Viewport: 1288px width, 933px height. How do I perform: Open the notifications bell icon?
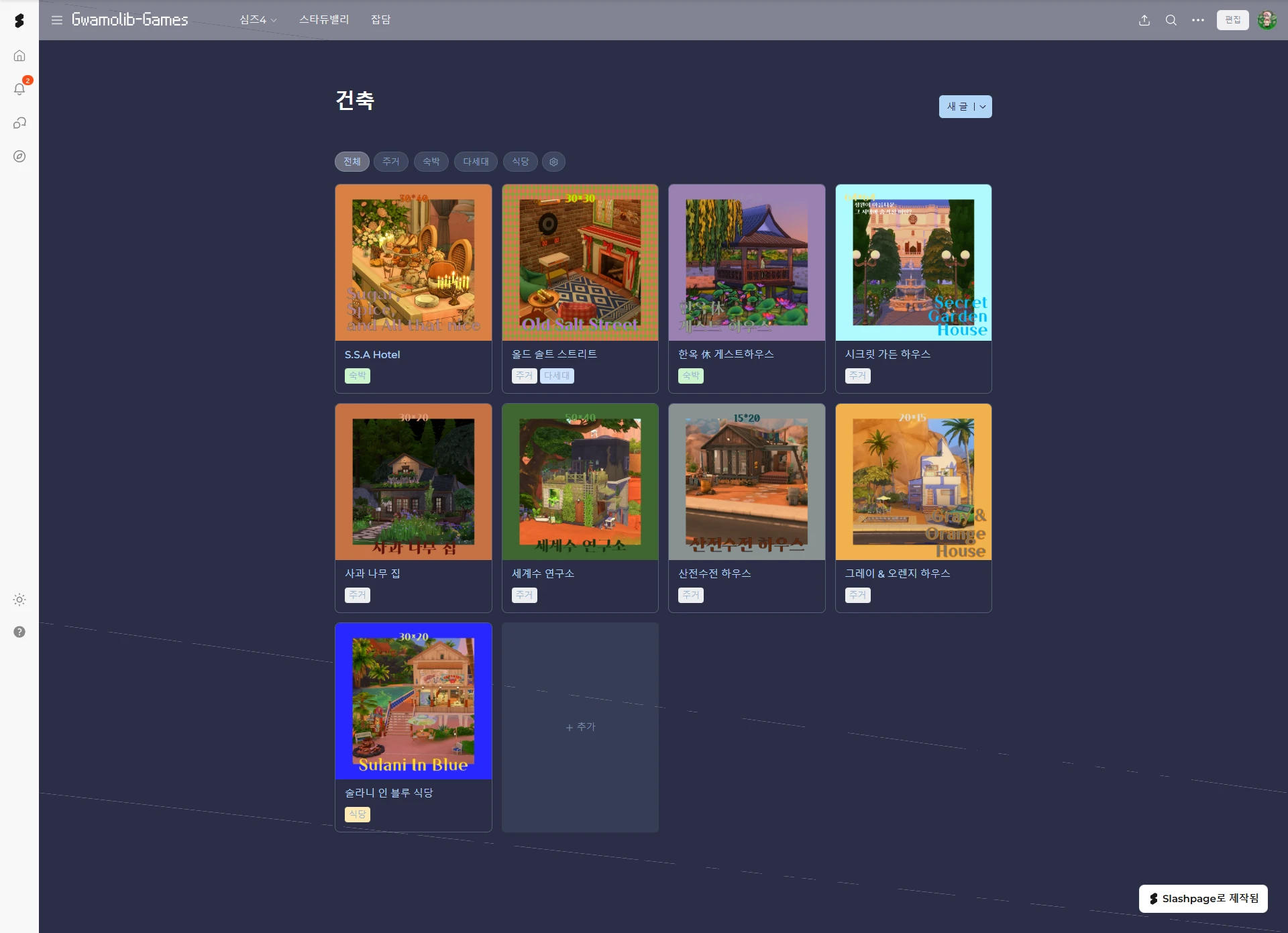pos(19,89)
